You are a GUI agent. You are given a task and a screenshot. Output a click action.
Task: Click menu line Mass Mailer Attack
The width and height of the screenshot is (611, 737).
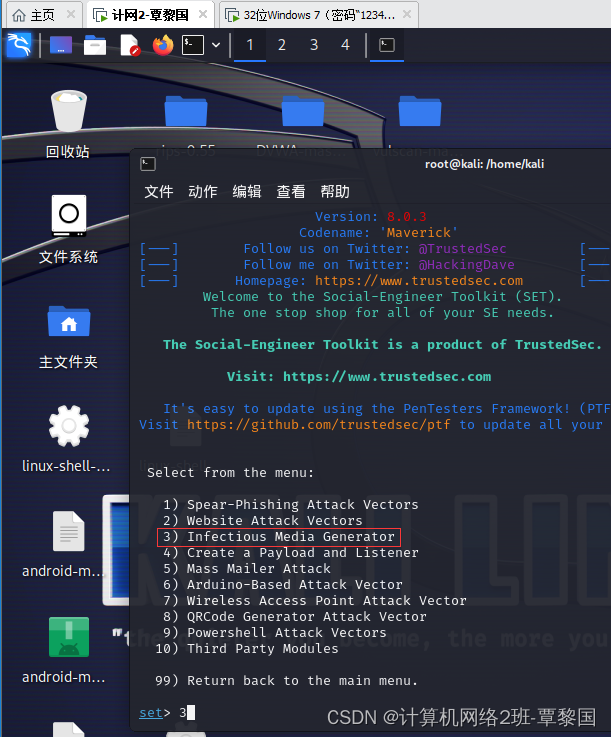tap(247, 568)
